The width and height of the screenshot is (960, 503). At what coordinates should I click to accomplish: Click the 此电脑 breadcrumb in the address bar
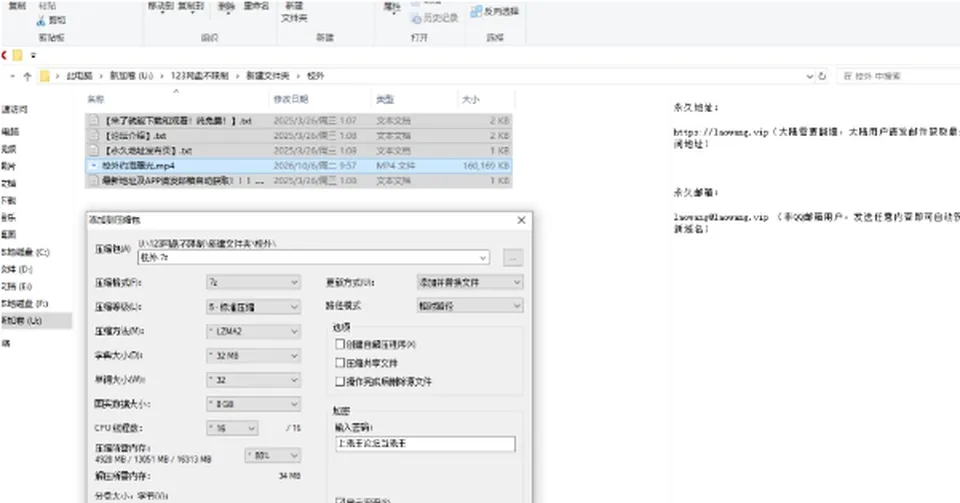pyautogui.click(x=79, y=76)
